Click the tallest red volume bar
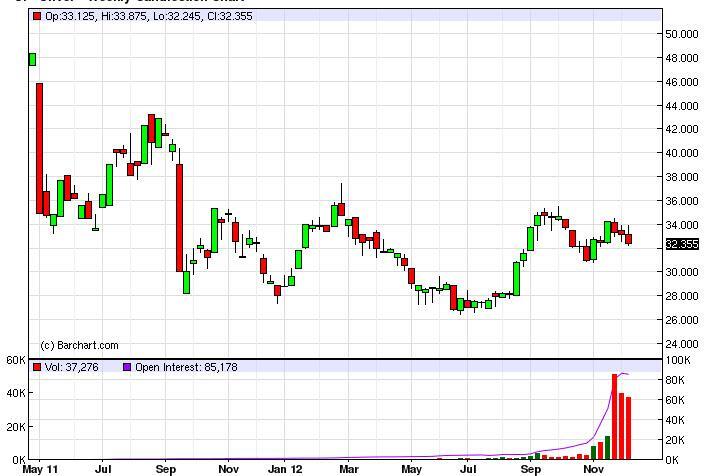The width and height of the screenshot is (708, 476). click(x=615, y=416)
